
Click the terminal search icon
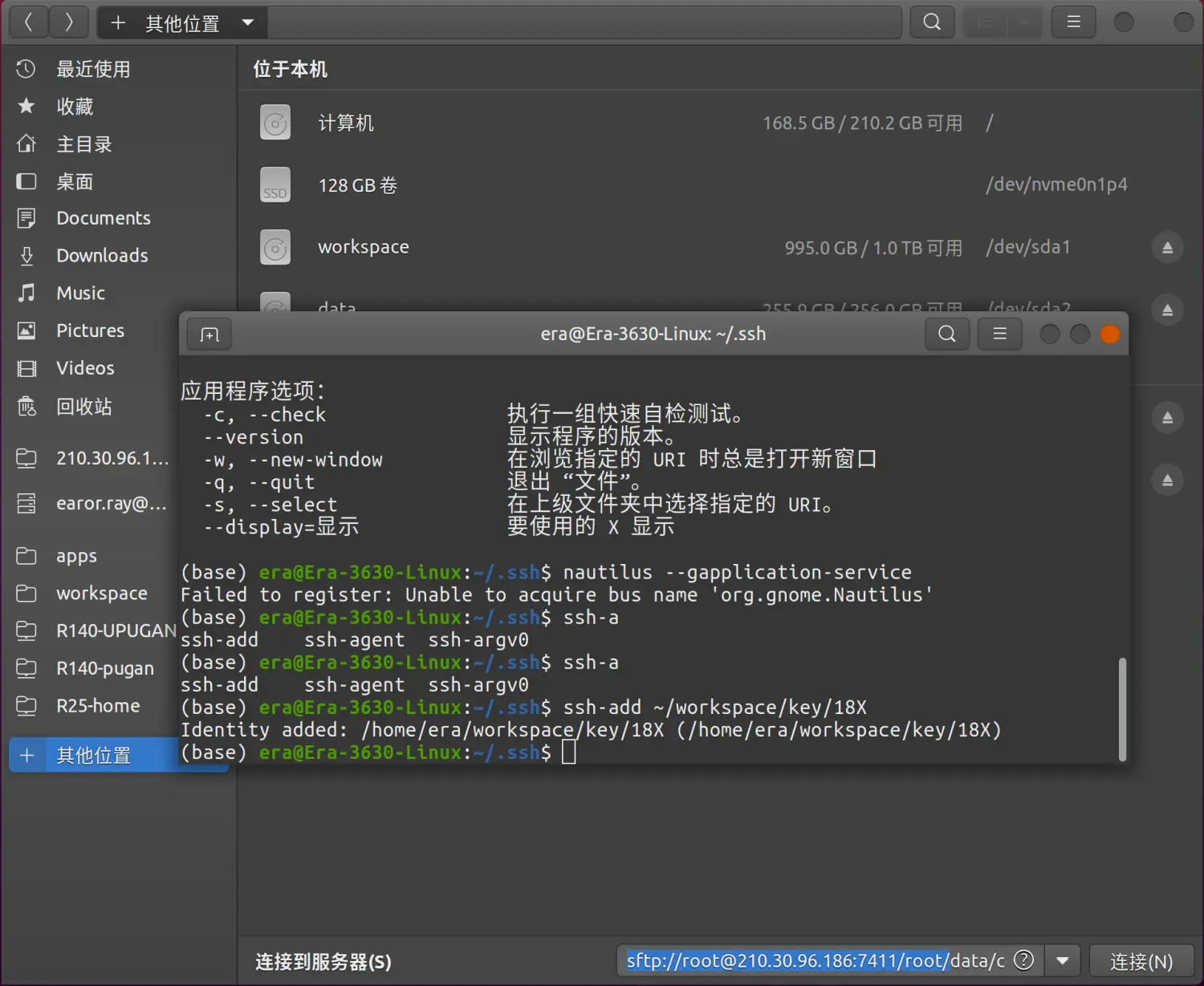point(947,334)
